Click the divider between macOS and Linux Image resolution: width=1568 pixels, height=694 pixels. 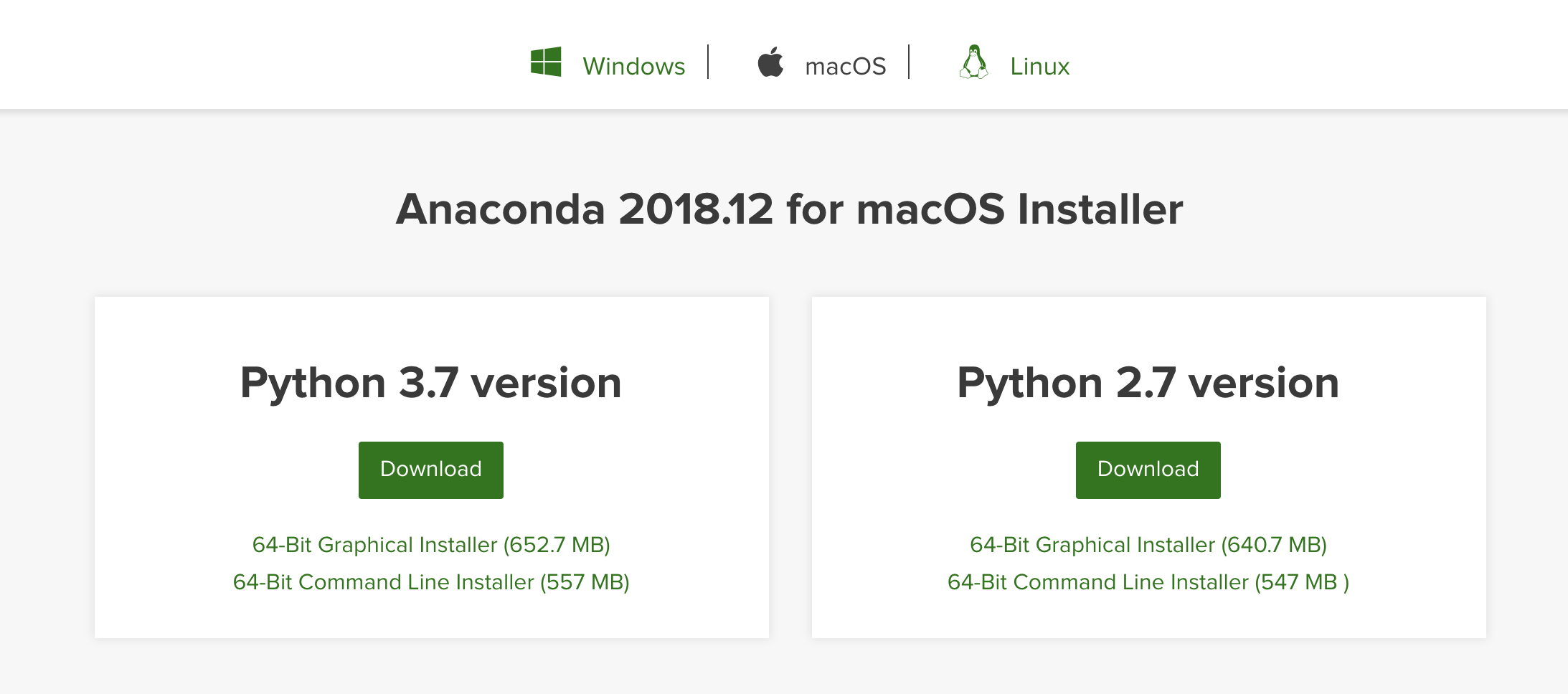point(909,62)
